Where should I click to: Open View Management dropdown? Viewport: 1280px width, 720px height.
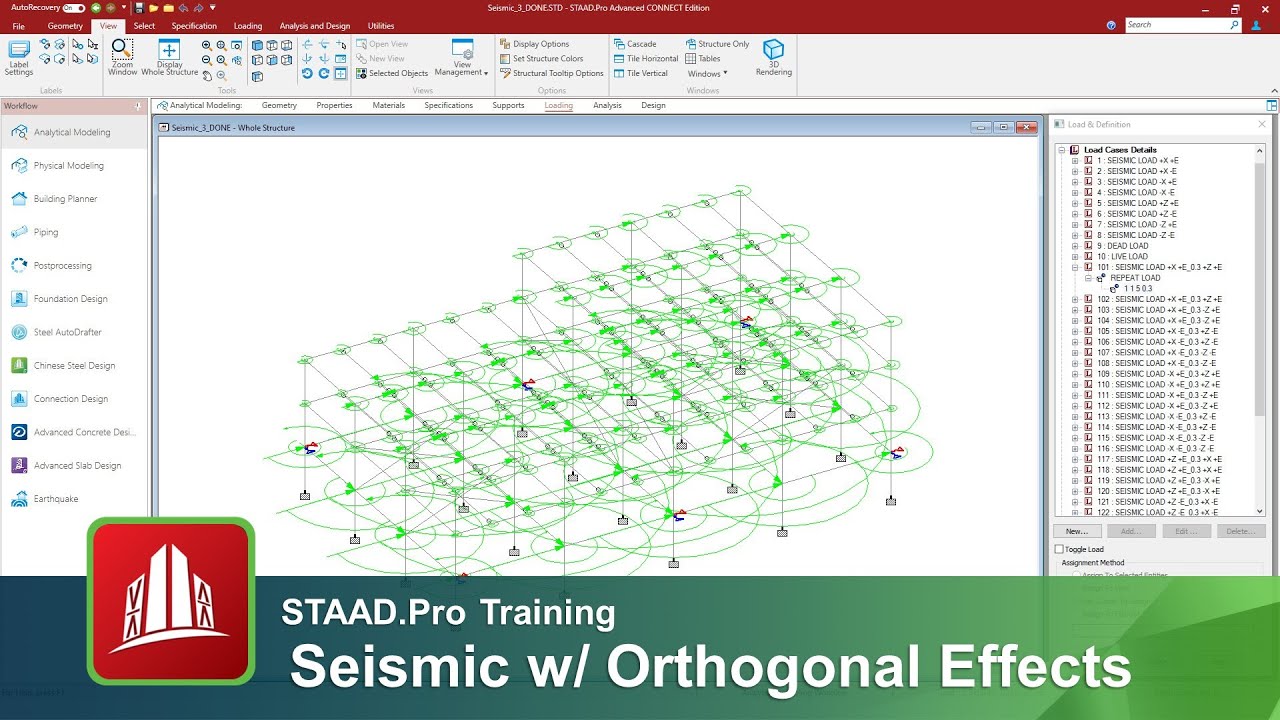(462, 58)
